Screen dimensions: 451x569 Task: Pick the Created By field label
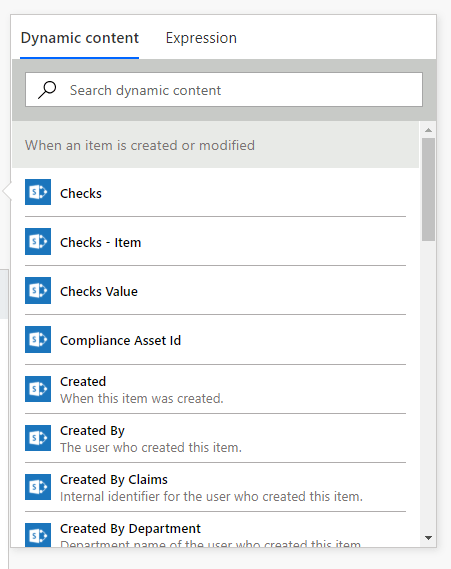pos(92,431)
